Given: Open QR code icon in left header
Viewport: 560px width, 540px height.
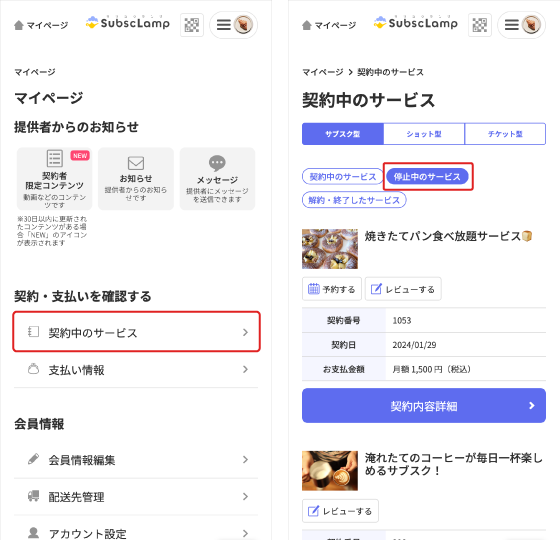Looking at the screenshot, I should (192, 25).
